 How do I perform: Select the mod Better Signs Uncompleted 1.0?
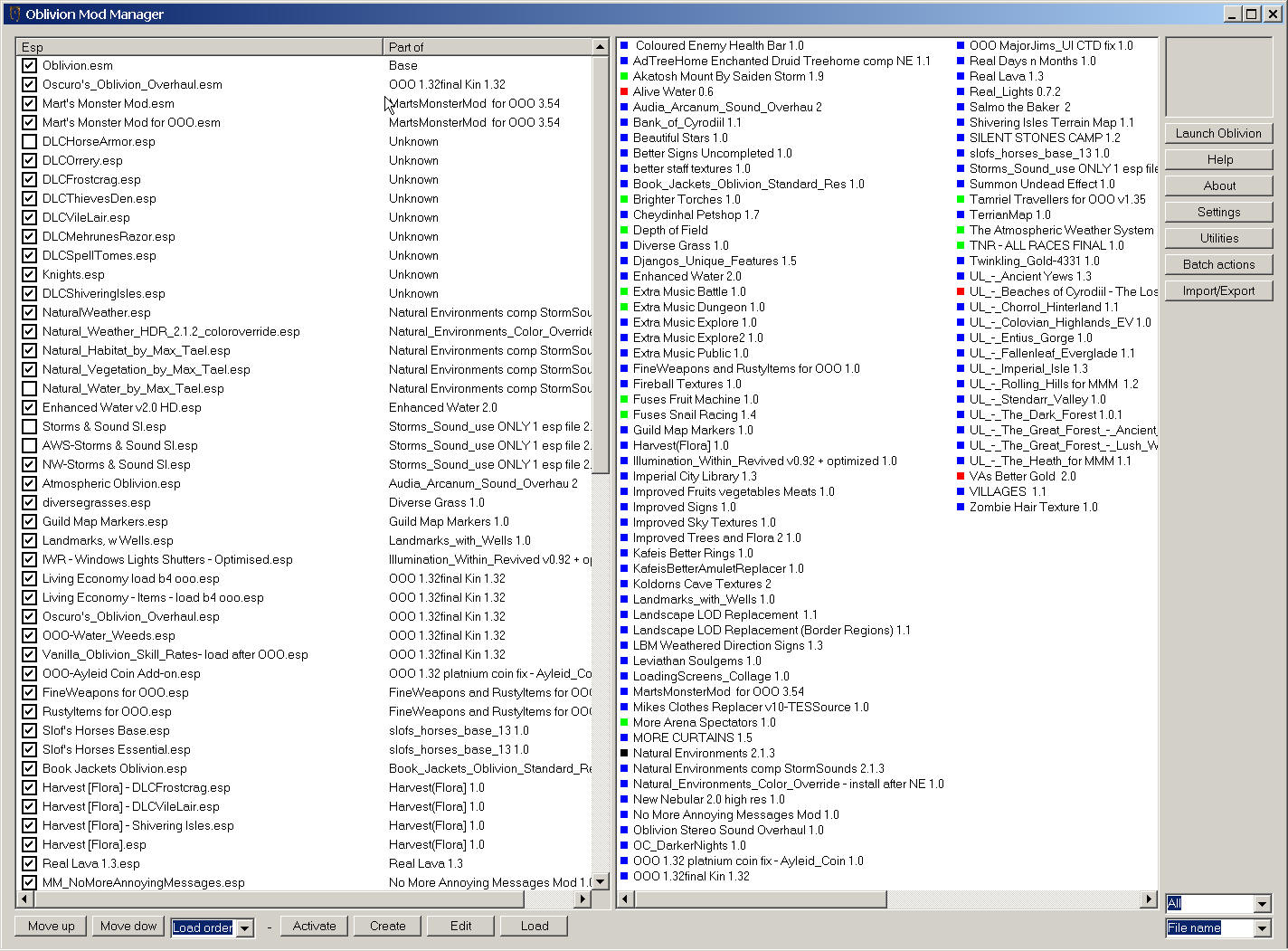click(x=712, y=153)
